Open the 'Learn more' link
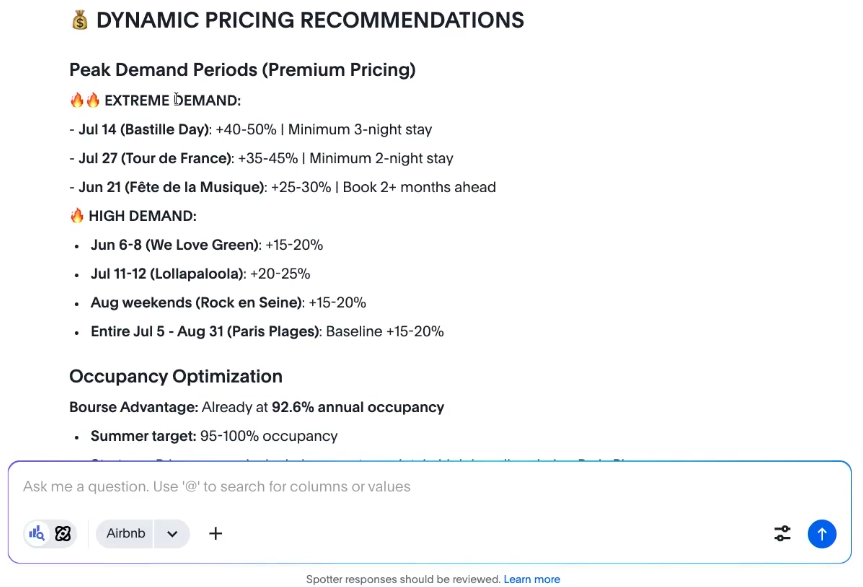 click(532, 579)
